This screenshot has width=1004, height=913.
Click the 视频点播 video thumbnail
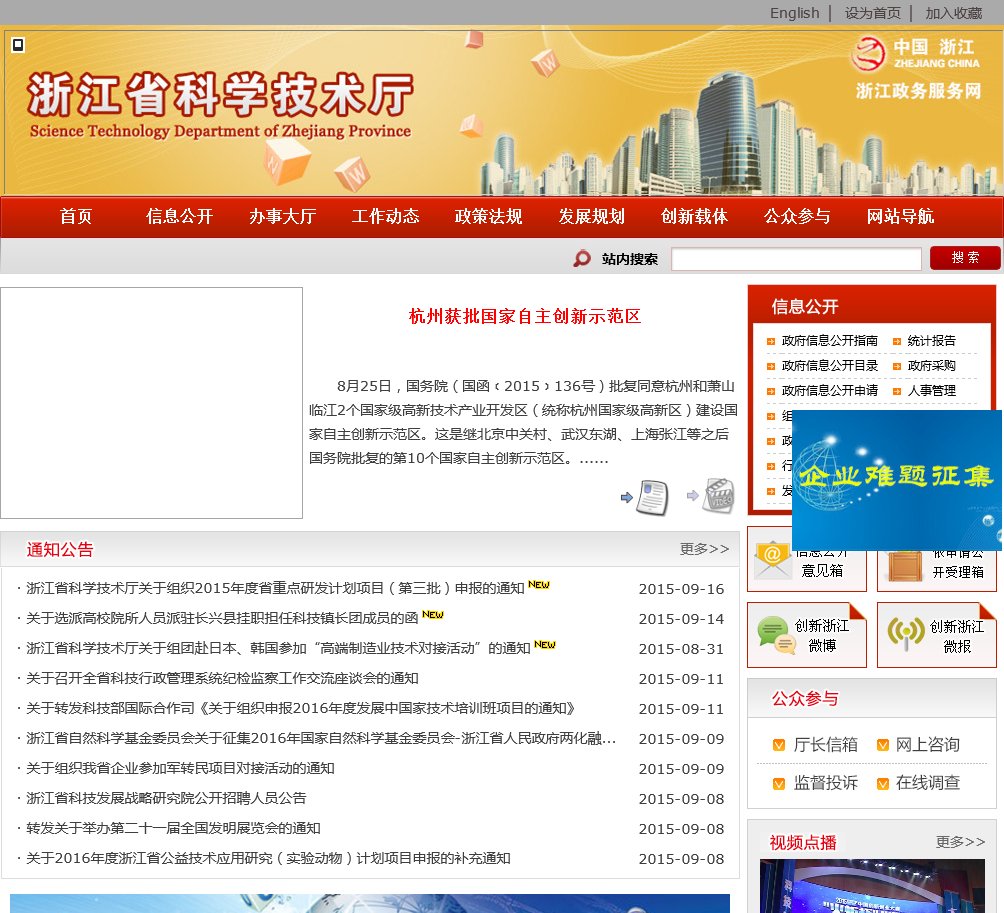(x=872, y=886)
